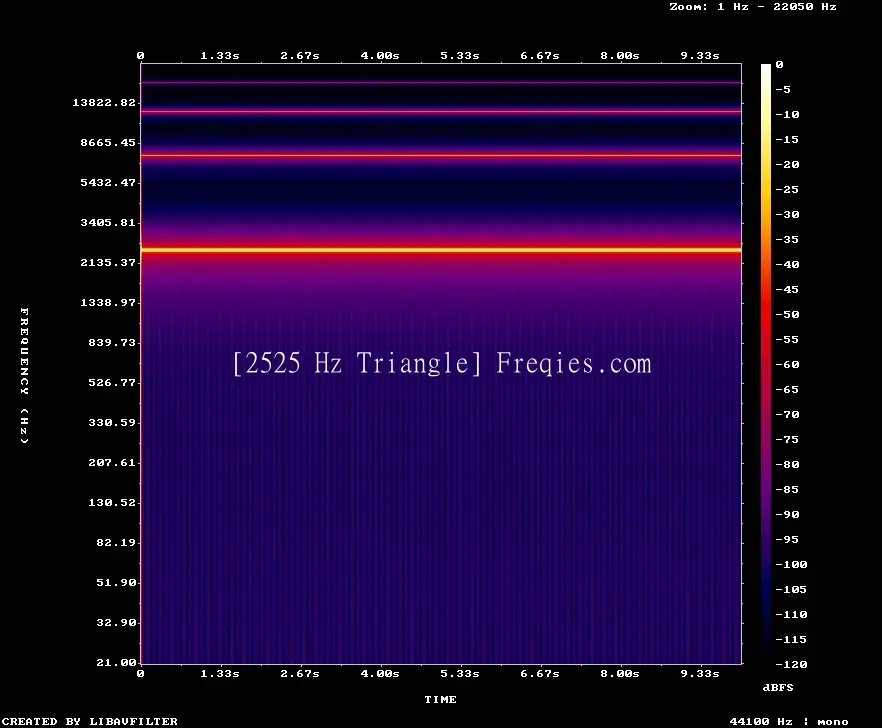Screen dimensions: 882x728
Task: Click the -70 dBFS scale value
Action: (787, 415)
